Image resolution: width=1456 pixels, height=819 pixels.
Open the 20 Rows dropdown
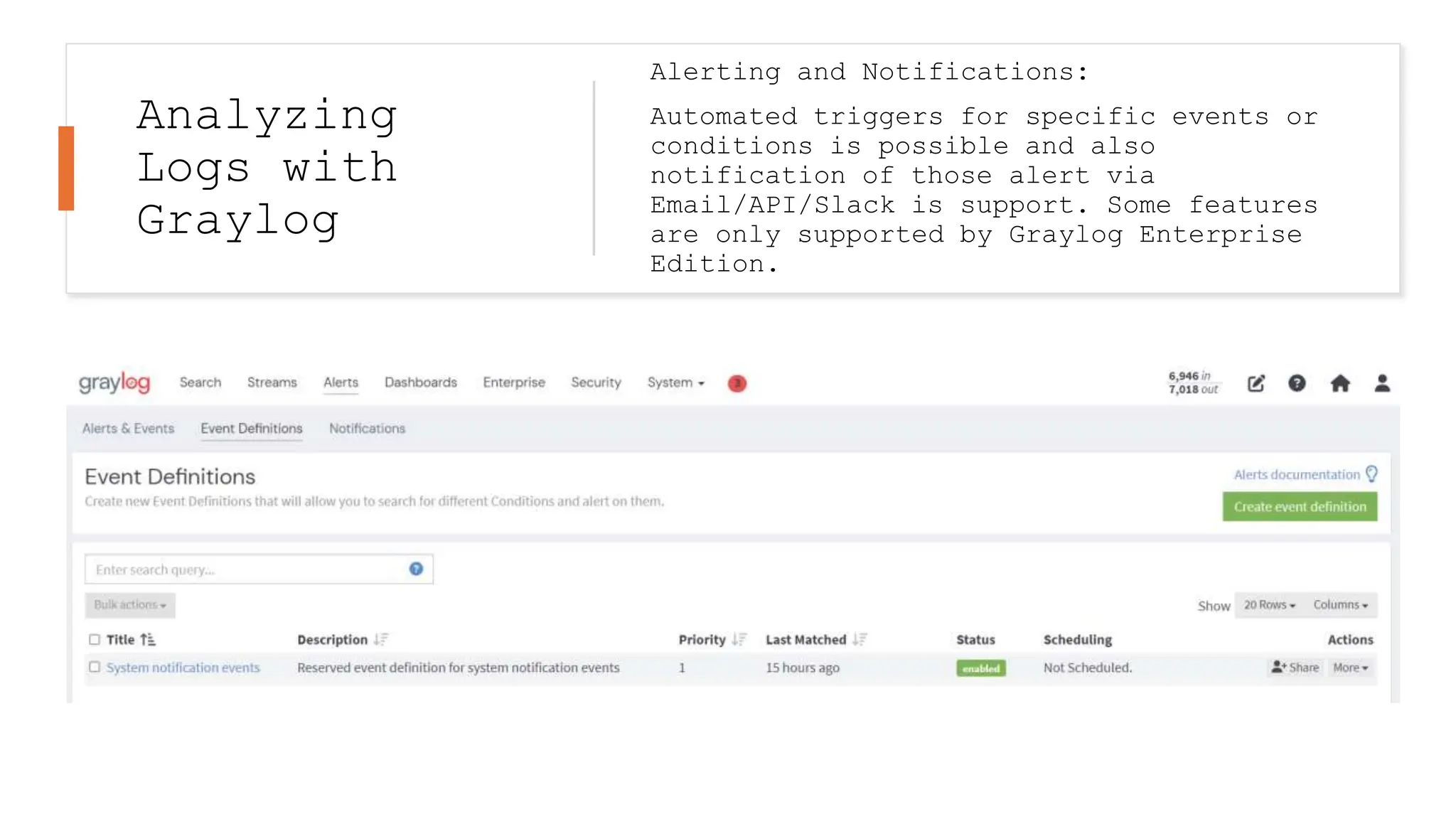(1269, 605)
